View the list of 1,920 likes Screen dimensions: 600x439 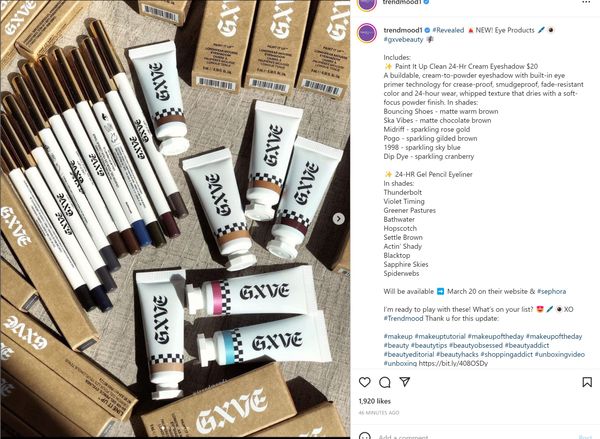point(375,401)
